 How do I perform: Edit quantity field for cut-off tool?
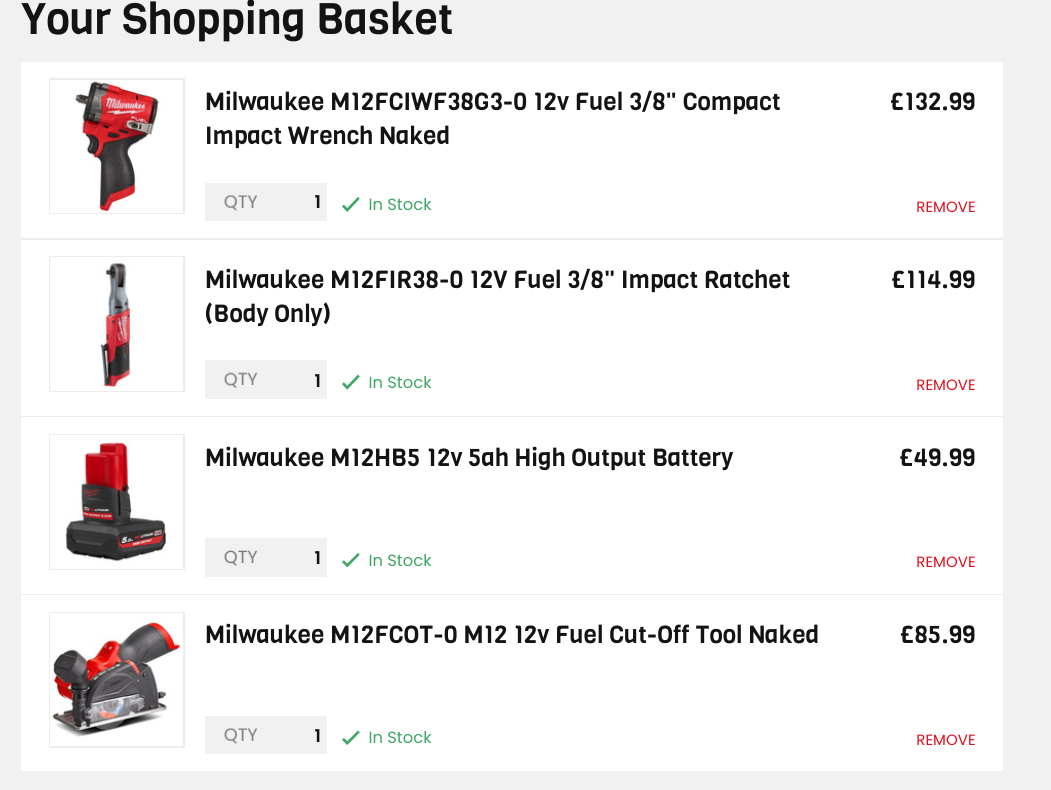pos(266,735)
